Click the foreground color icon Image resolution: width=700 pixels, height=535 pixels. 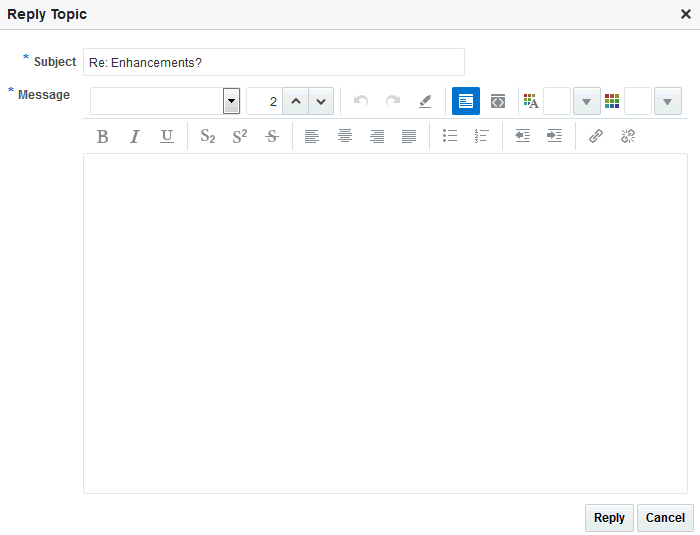(531, 101)
